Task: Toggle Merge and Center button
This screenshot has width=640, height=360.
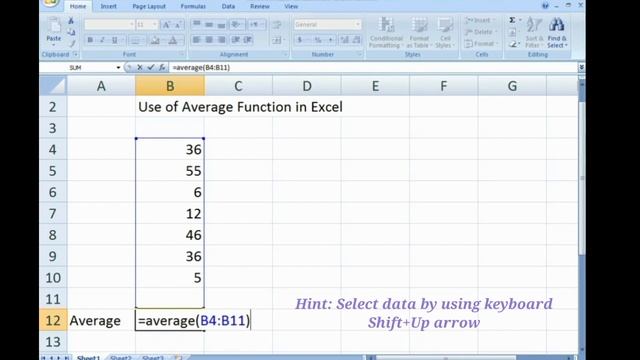Action: (277, 40)
